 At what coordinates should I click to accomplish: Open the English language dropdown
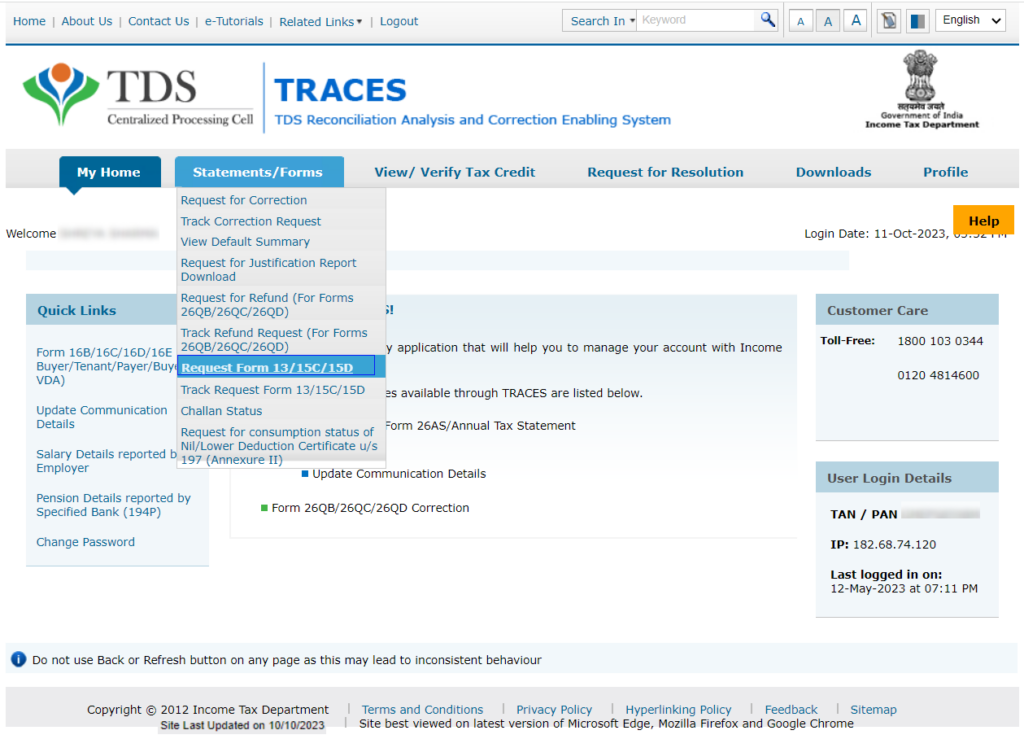(x=970, y=20)
